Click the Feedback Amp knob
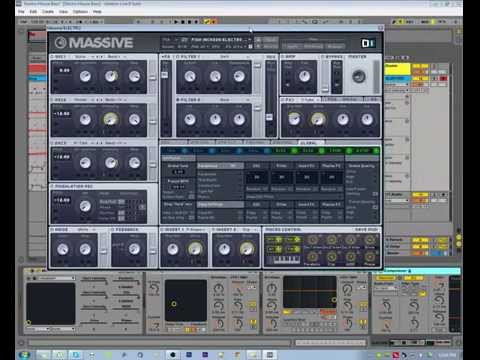 [x=134, y=249]
